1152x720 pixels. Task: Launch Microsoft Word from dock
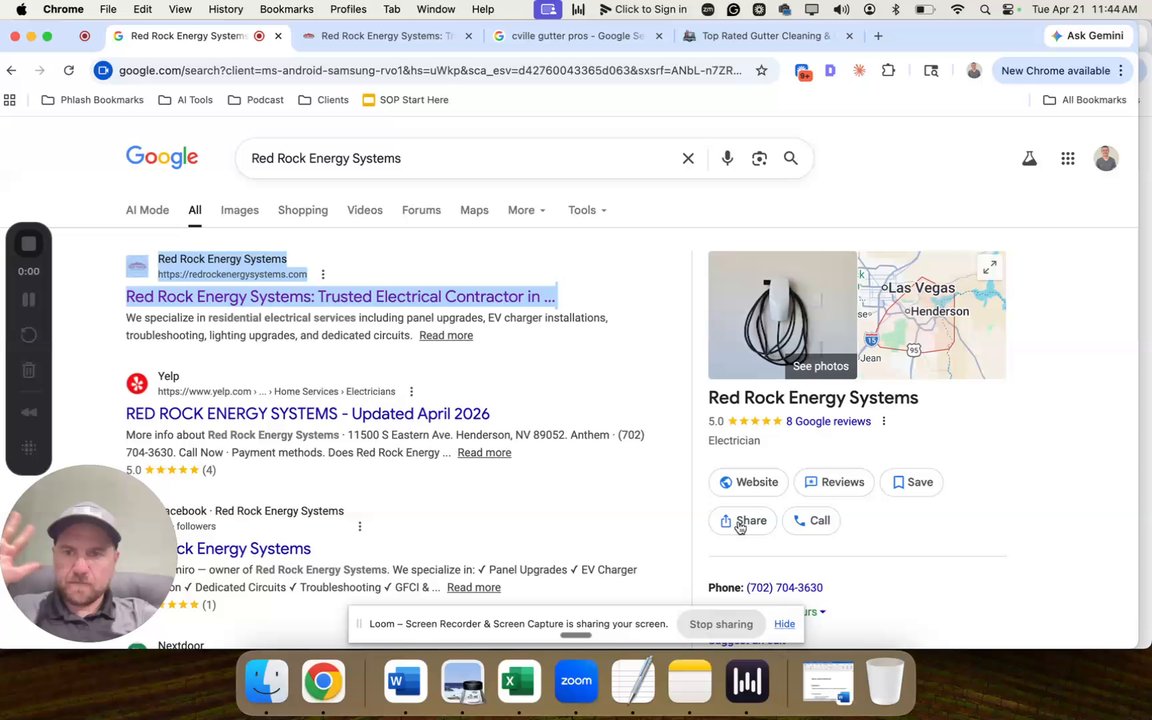pos(406,681)
